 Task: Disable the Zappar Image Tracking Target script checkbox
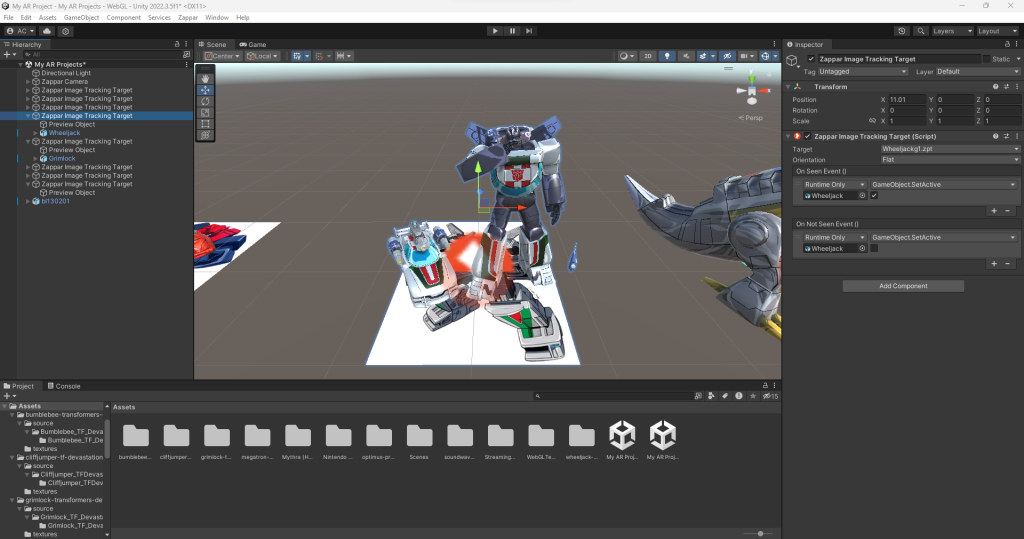808,136
